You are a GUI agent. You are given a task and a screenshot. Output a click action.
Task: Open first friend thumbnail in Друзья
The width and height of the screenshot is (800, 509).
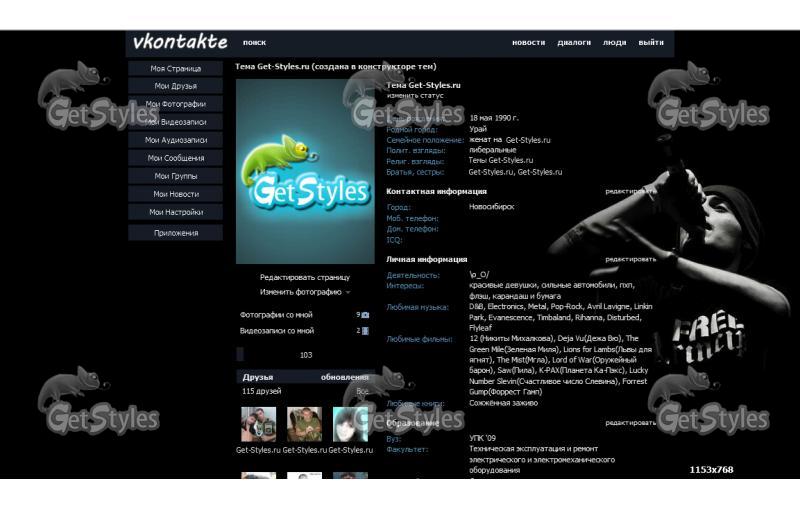point(258,424)
